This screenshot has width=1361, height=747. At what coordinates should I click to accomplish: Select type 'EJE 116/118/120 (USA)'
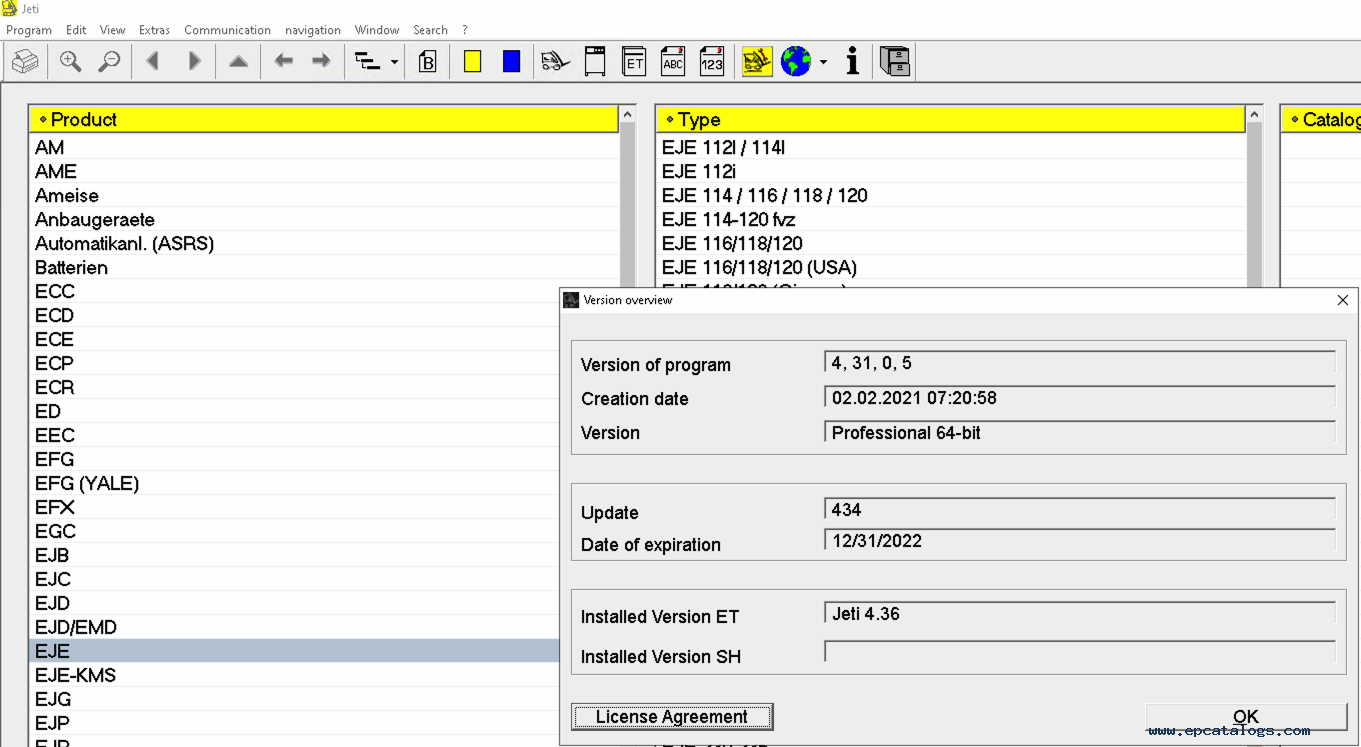coord(950,267)
